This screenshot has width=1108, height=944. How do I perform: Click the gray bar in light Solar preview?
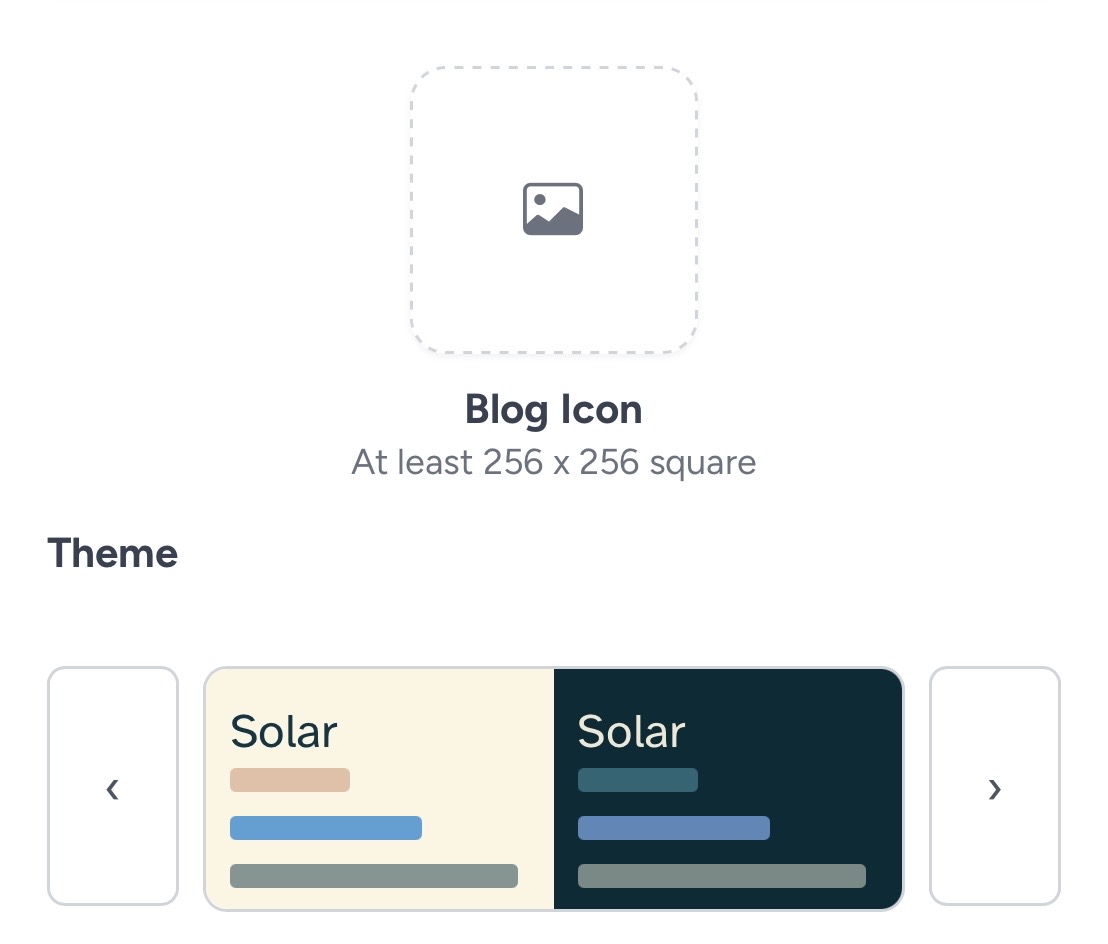374,876
